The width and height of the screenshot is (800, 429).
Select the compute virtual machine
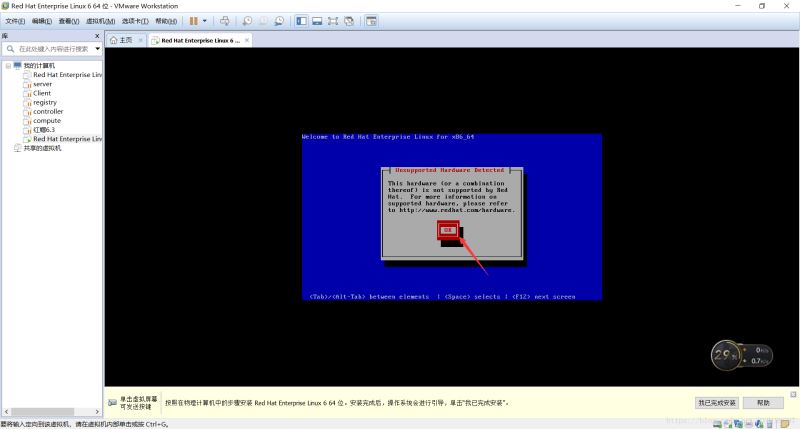(47, 120)
